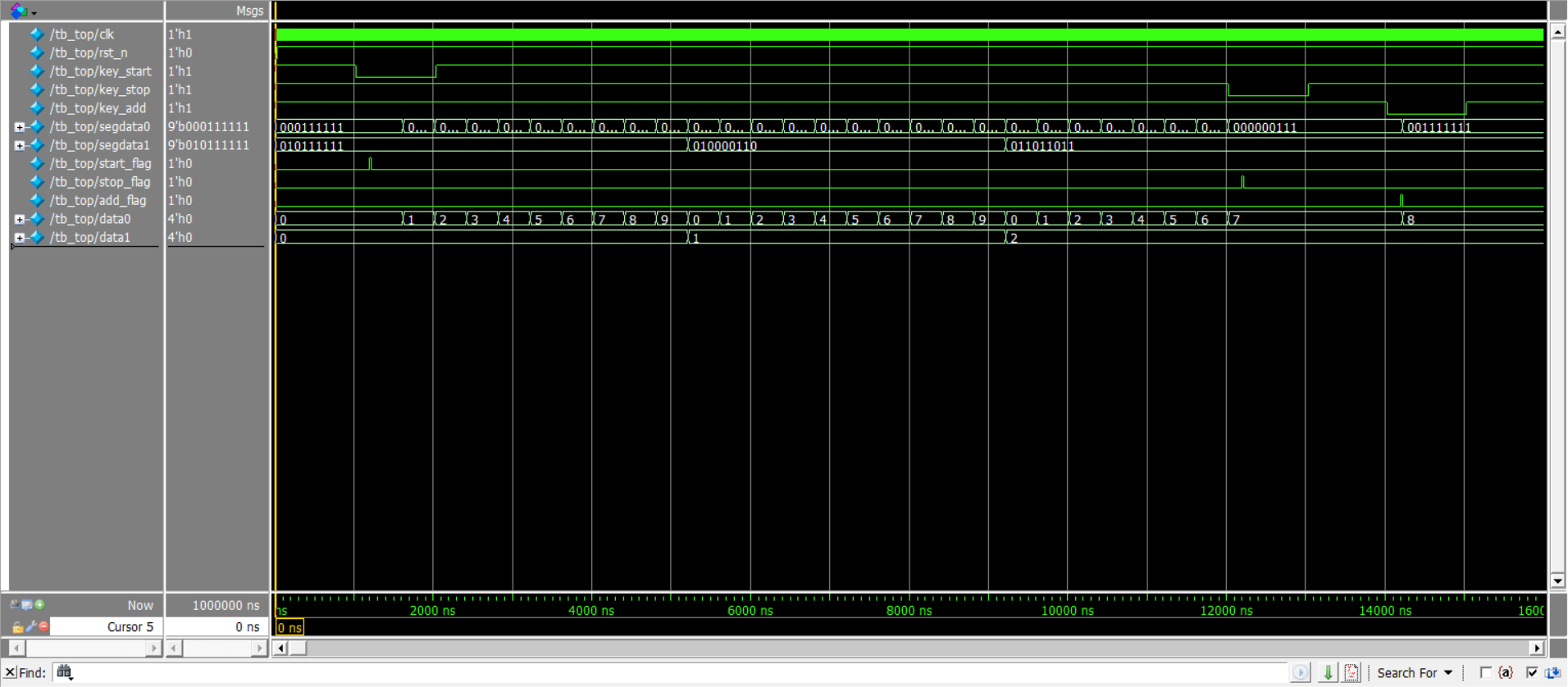Click left arrow of signal names scrollbar

coord(16,648)
